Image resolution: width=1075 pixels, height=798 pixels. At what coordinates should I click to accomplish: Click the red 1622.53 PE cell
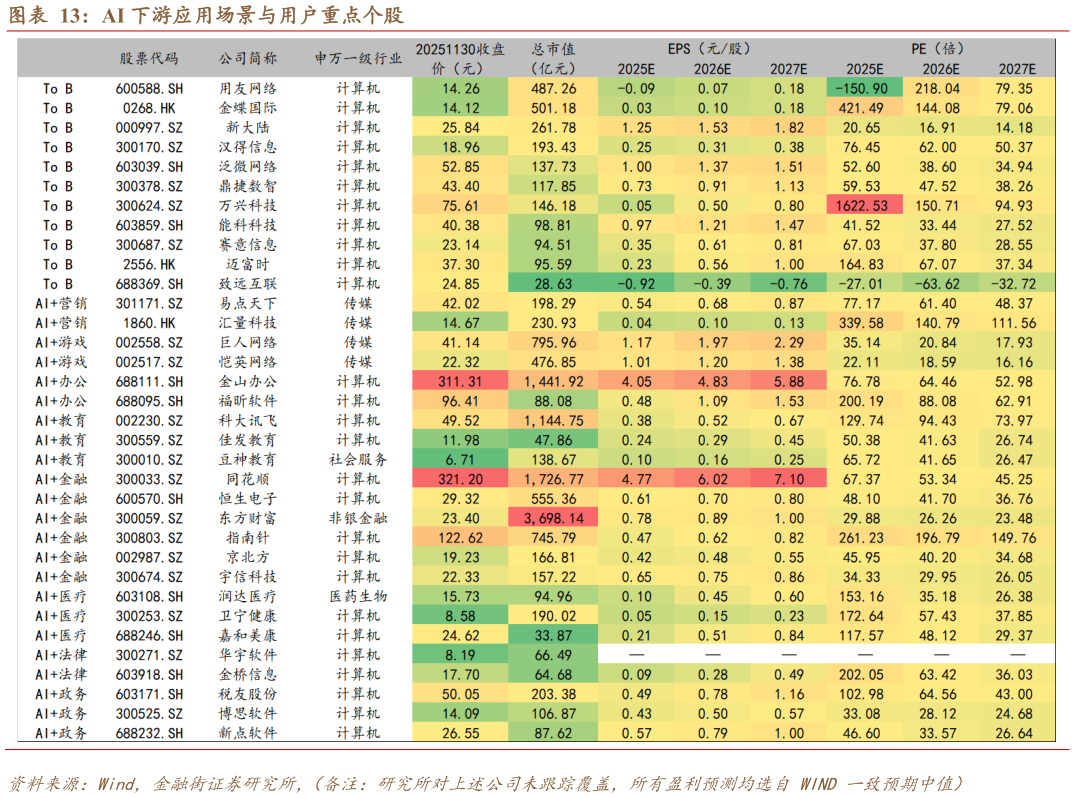[864, 205]
